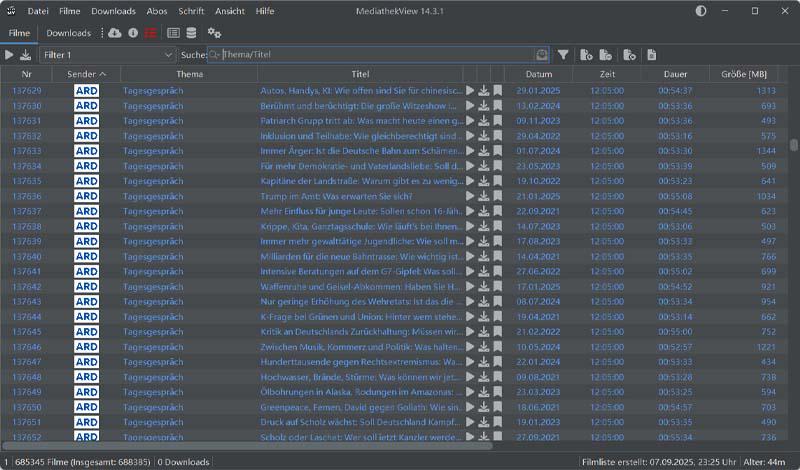Image resolution: width=800 pixels, height=470 pixels.
Task: Toggle bookmark on row 137642
Action: (497, 287)
